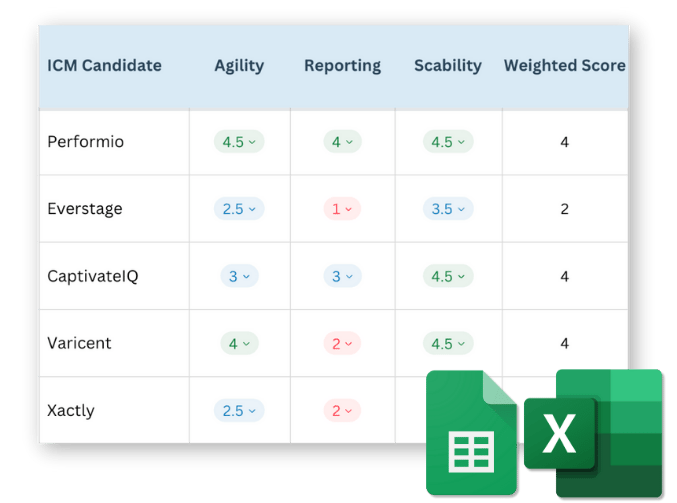Open CaptivateIQ Reporting score dropdown

pos(342,276)
